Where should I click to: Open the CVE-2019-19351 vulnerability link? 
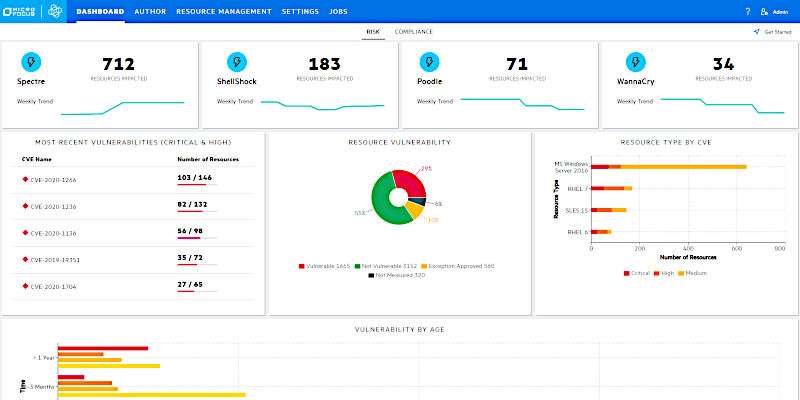pyautogui.click(x=53, y=259)
